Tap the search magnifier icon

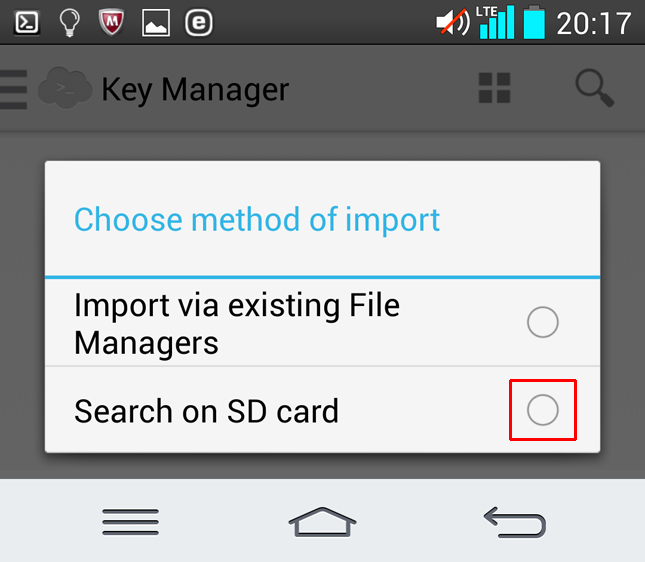coord(594,88)
